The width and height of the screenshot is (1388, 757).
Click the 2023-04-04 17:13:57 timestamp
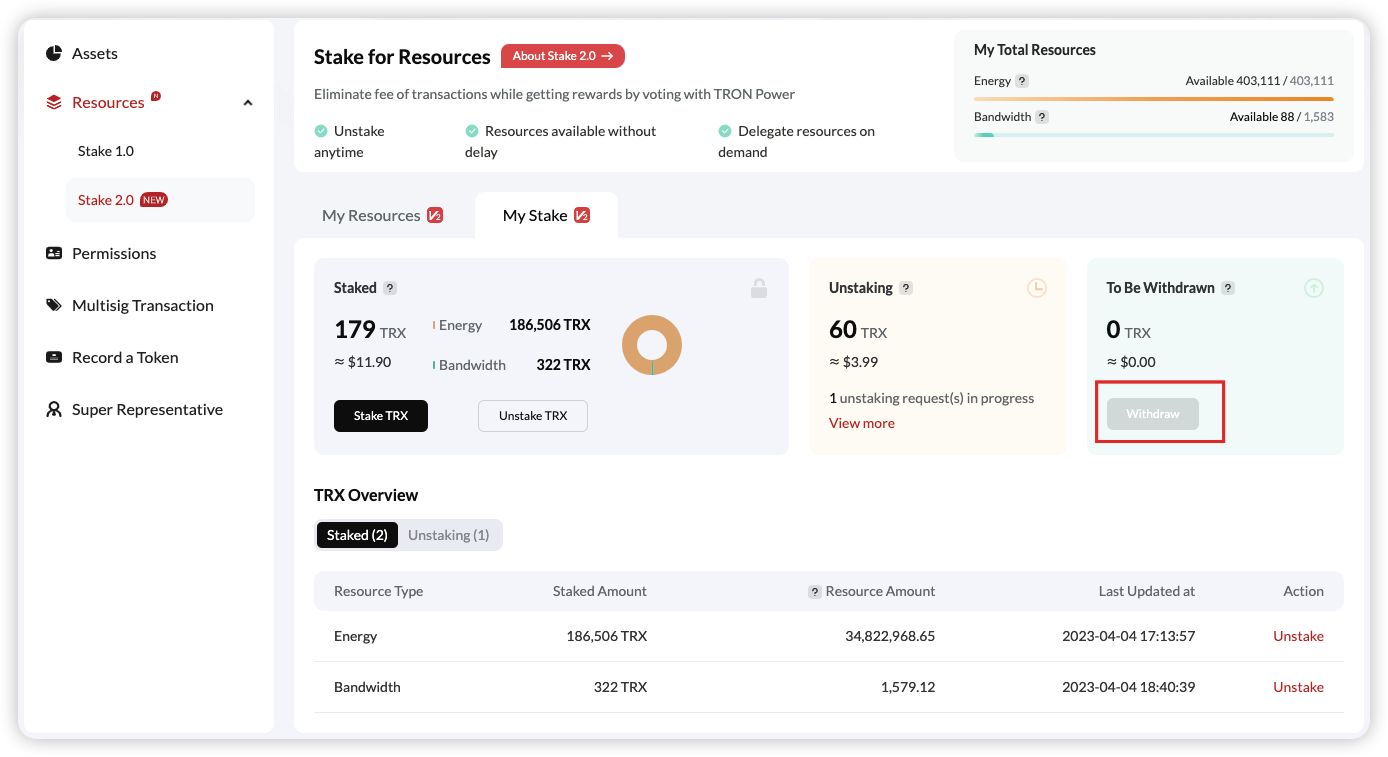click(x=1129, y=636)
